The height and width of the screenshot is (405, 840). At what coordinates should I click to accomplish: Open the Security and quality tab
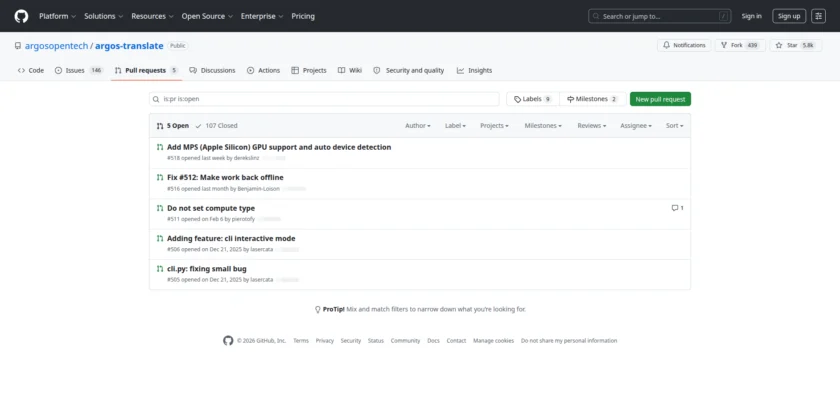[409, 70]
